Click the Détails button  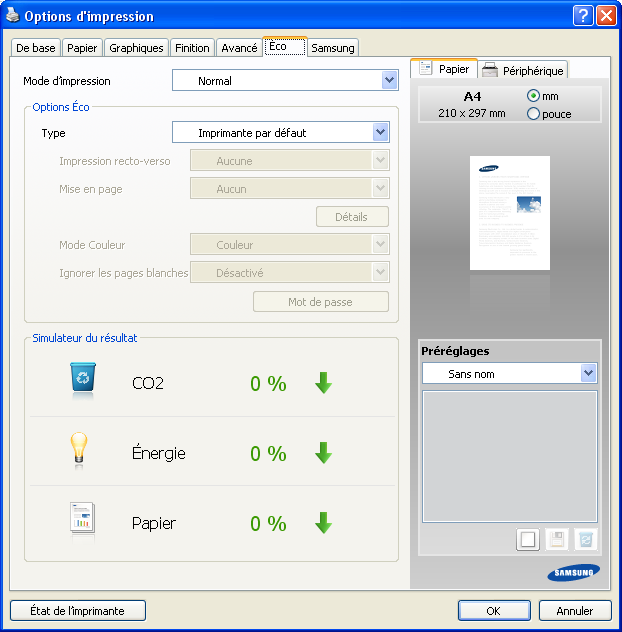(352, 217)
